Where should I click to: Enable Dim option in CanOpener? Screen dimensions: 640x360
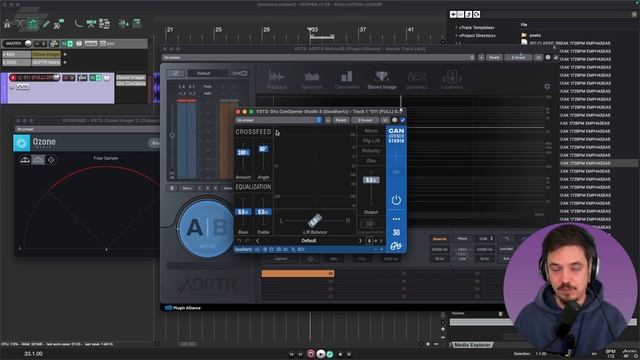pyautogui.click(x=371, y=161)
